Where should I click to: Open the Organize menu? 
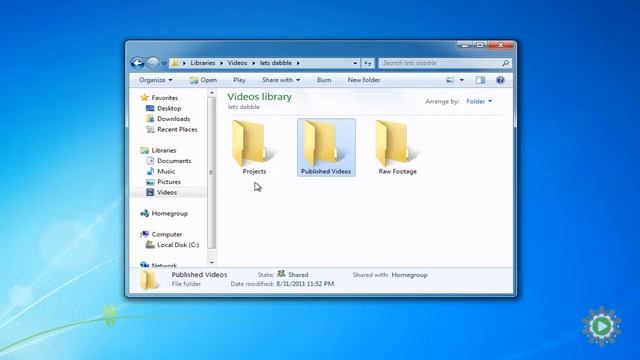pyautogui.click(x=156, y=80)
